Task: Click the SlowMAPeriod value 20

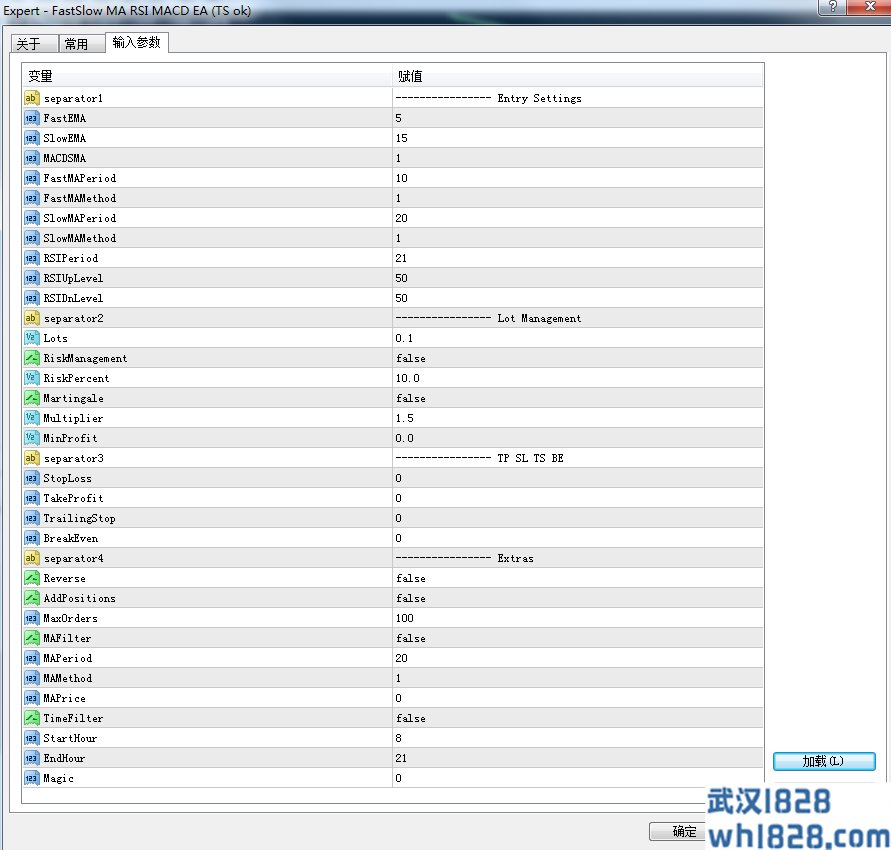Action: pyautogui.click(x=402, y=218)
